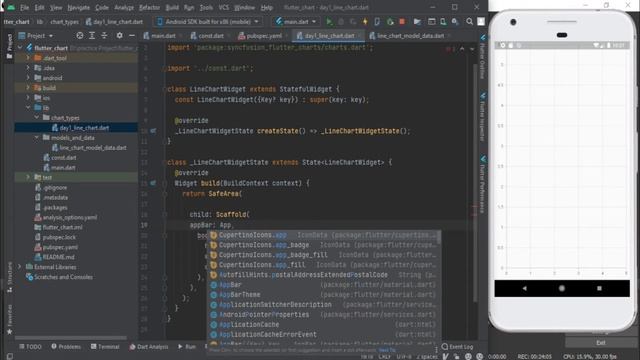Open the VCS menu
This screenshot has width=640, height=360.
(224, 7)
